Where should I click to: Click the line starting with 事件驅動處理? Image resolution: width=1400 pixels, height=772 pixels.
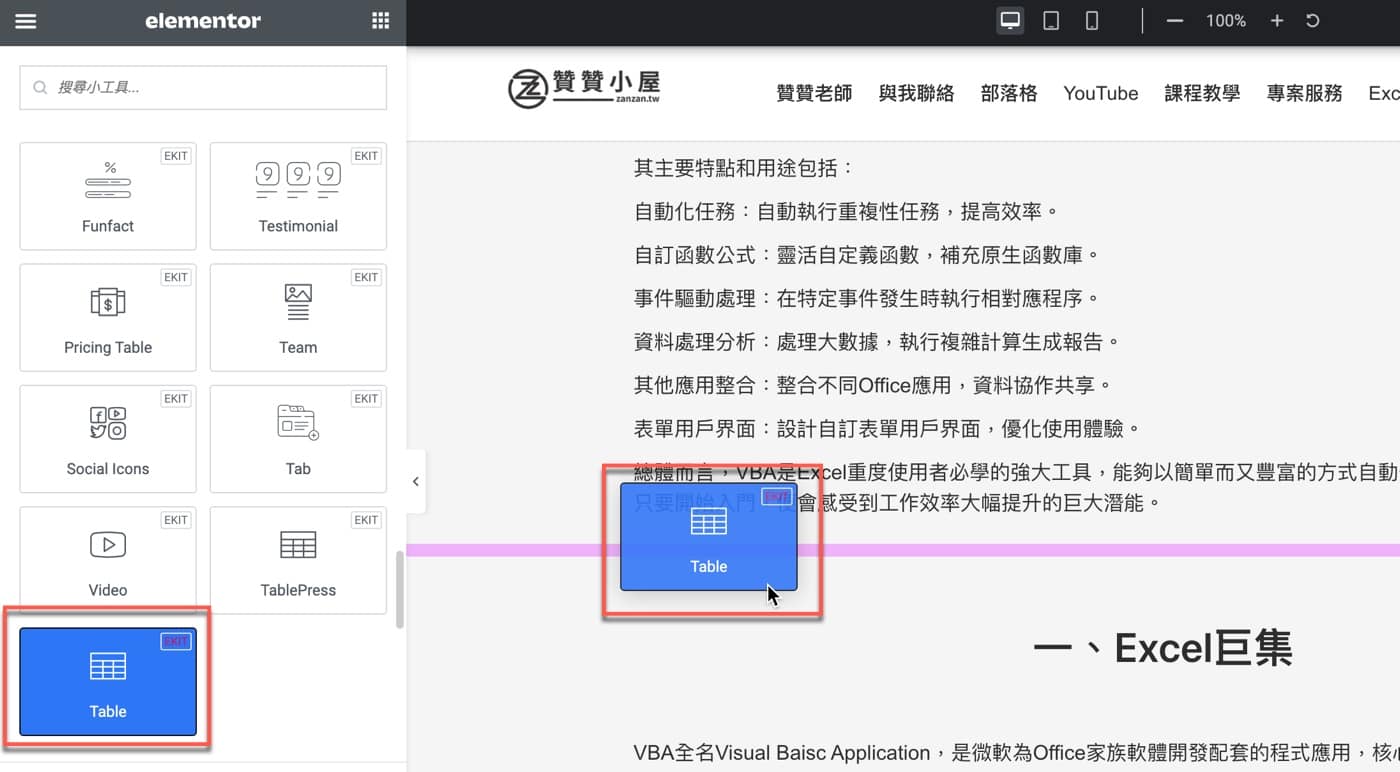(866, 298)
